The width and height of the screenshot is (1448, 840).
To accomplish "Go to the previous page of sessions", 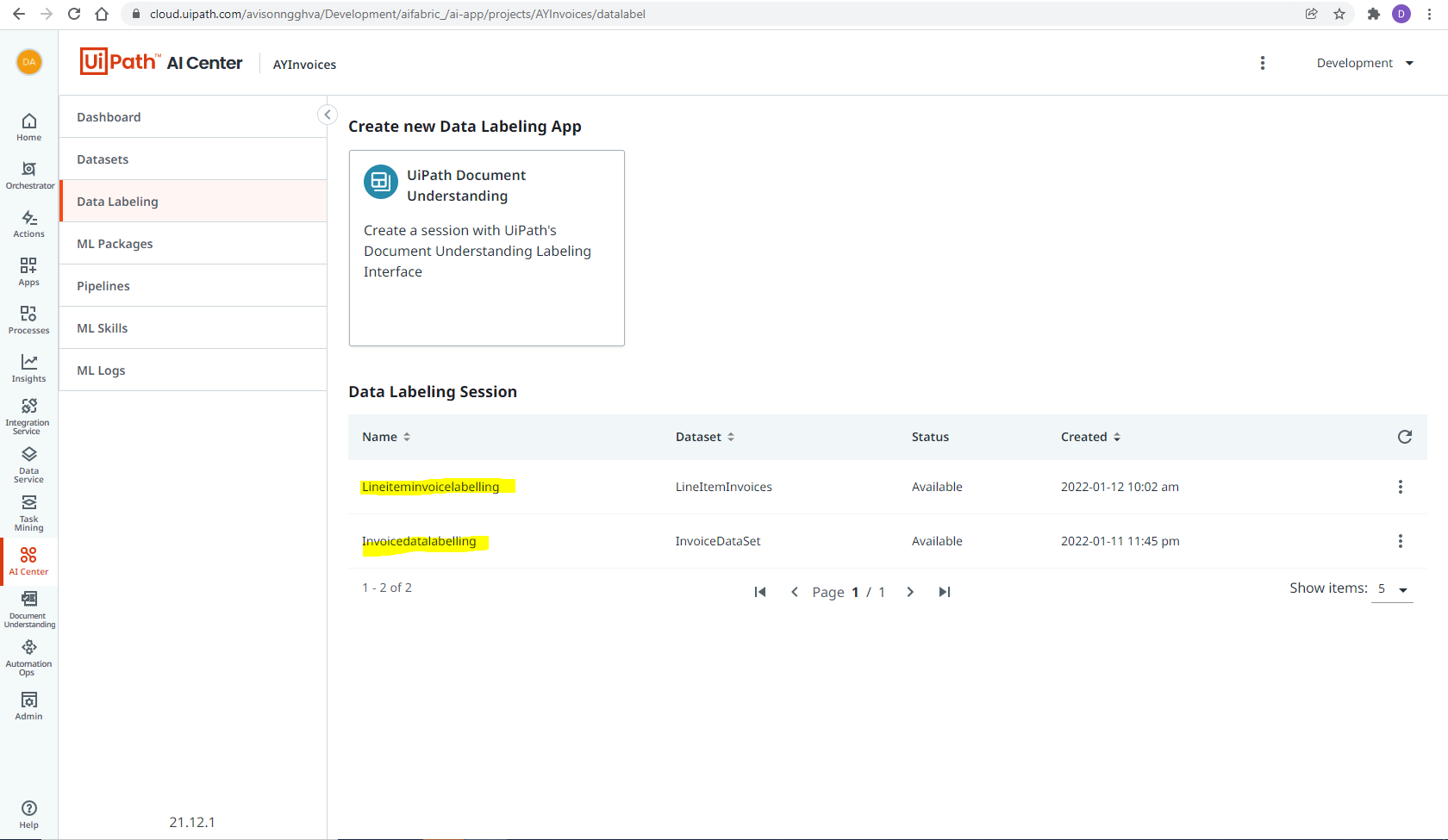I will (795, 592).
